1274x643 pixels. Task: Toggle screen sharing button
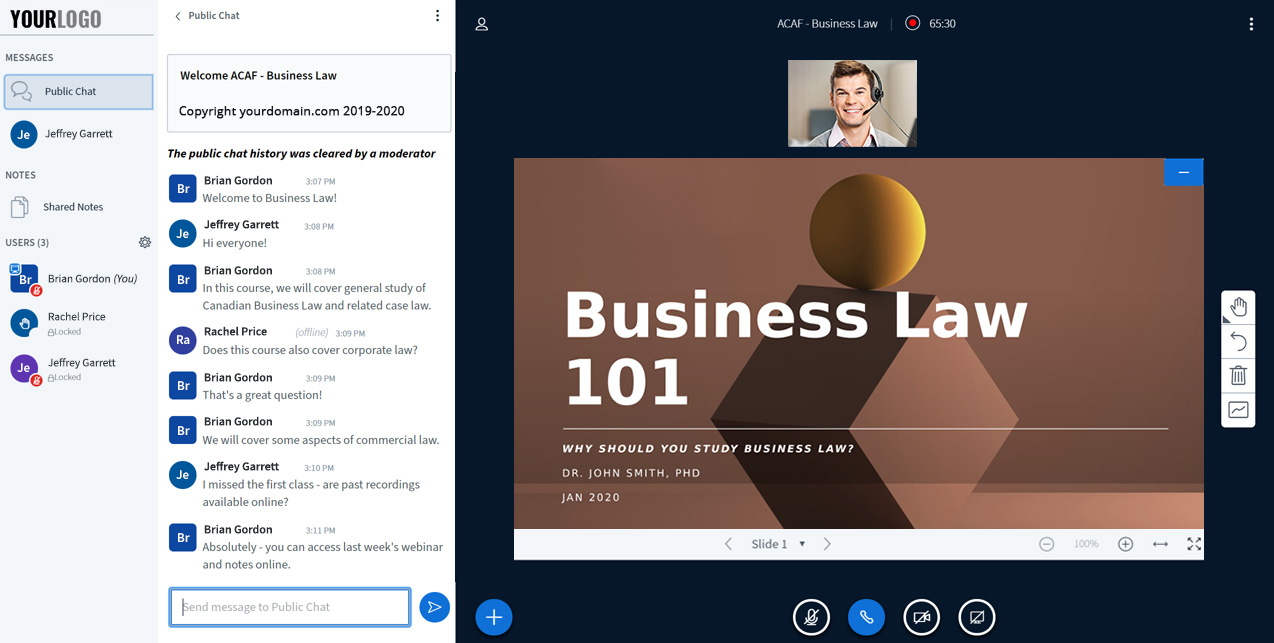(977, 618)
